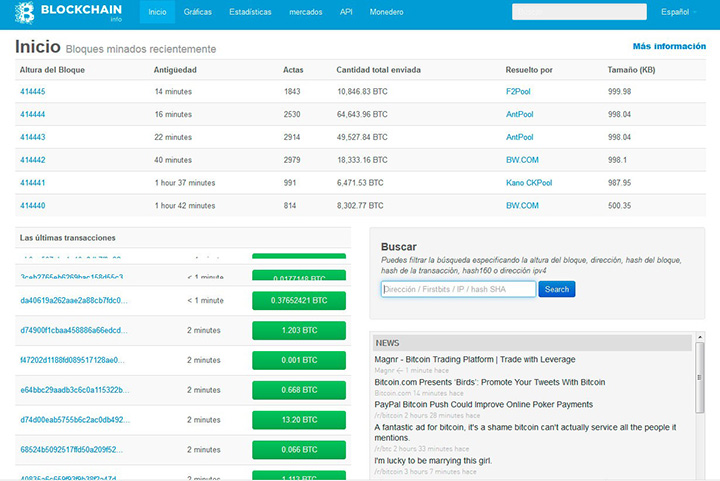View the F2Pool miner link
Screen dimensions: 720x481
(x=520, y=91)
